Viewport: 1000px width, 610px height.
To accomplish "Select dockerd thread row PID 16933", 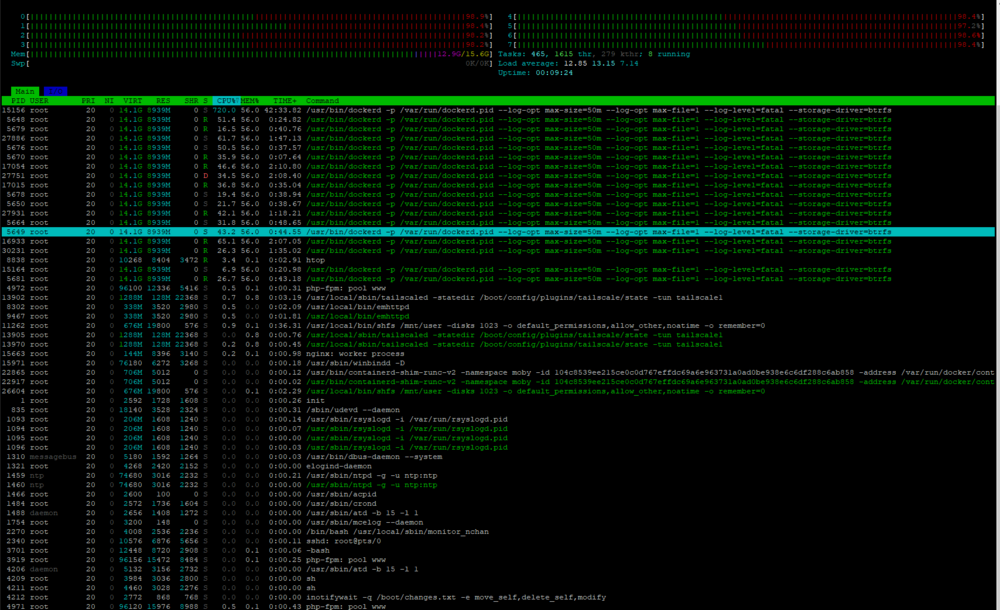I will tap(497, 241).
